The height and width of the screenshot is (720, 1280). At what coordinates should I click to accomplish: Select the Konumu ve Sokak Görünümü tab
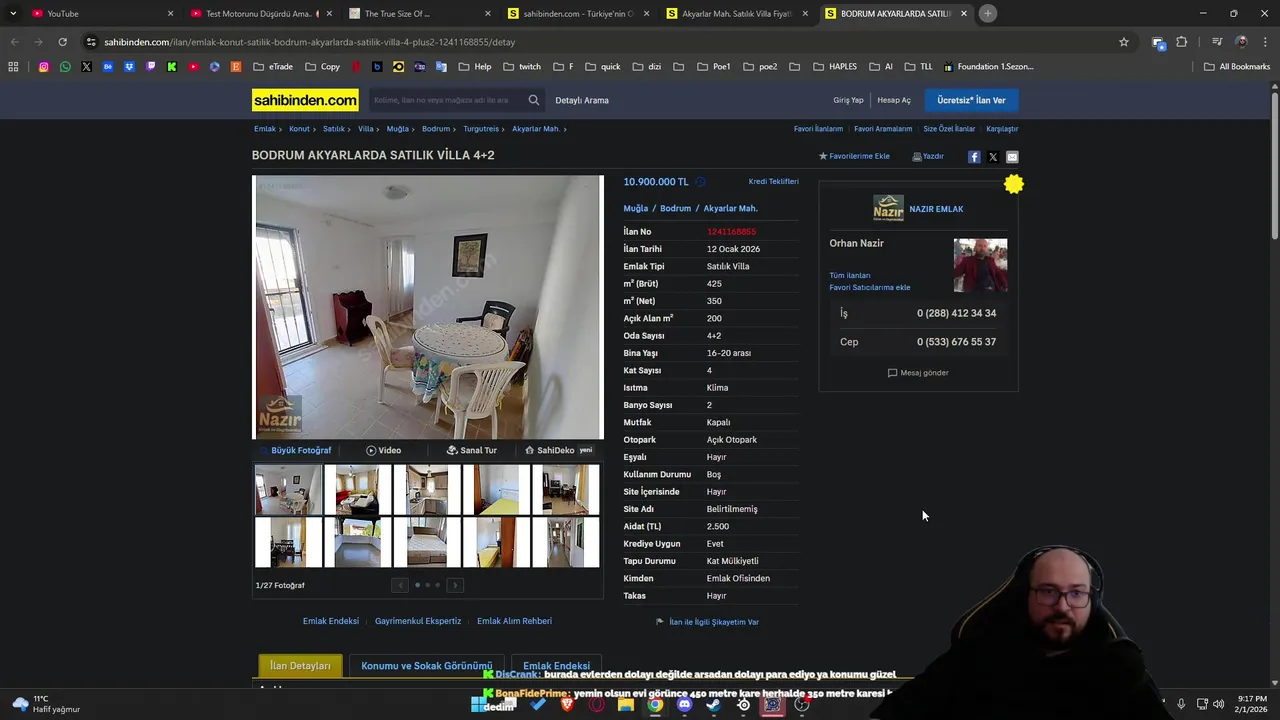click(x=427, y=666)
